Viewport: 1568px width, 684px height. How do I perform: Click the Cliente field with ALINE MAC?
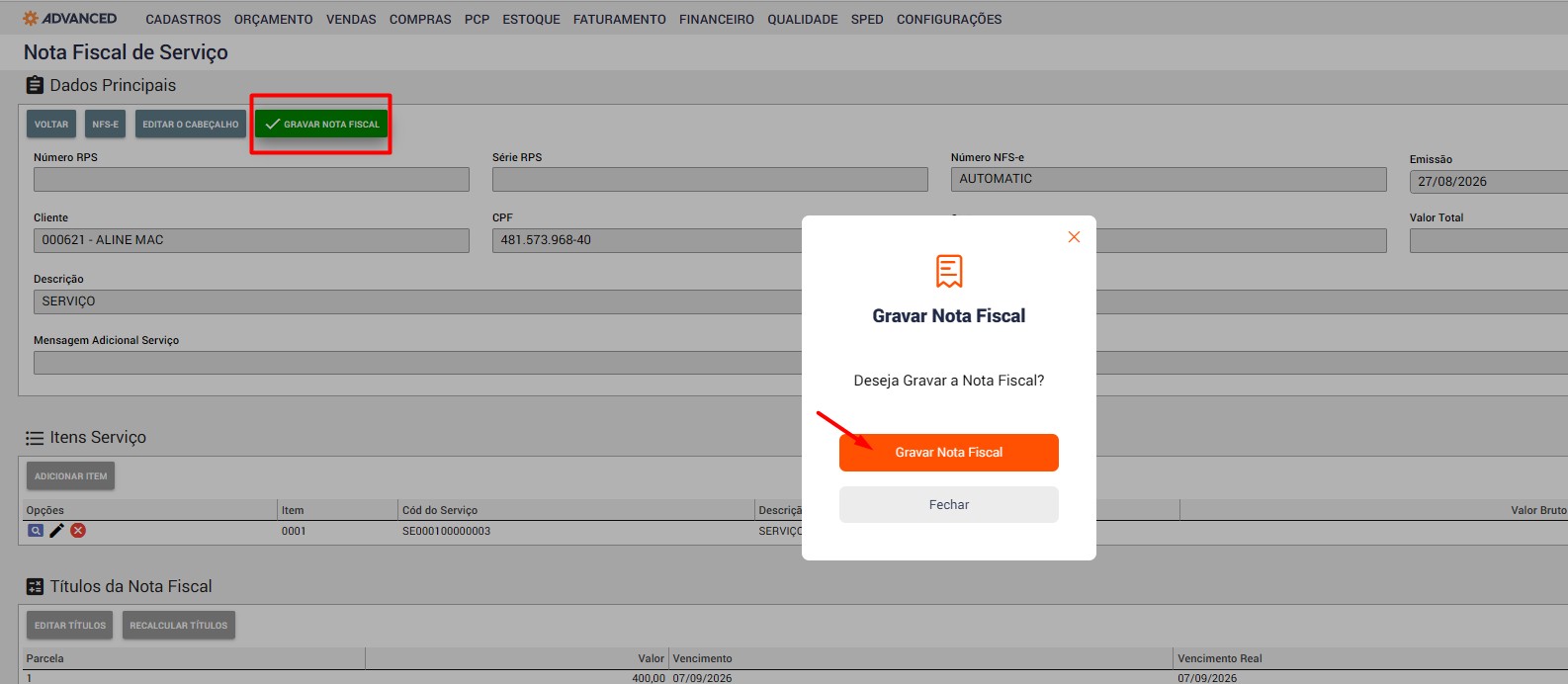251,240
